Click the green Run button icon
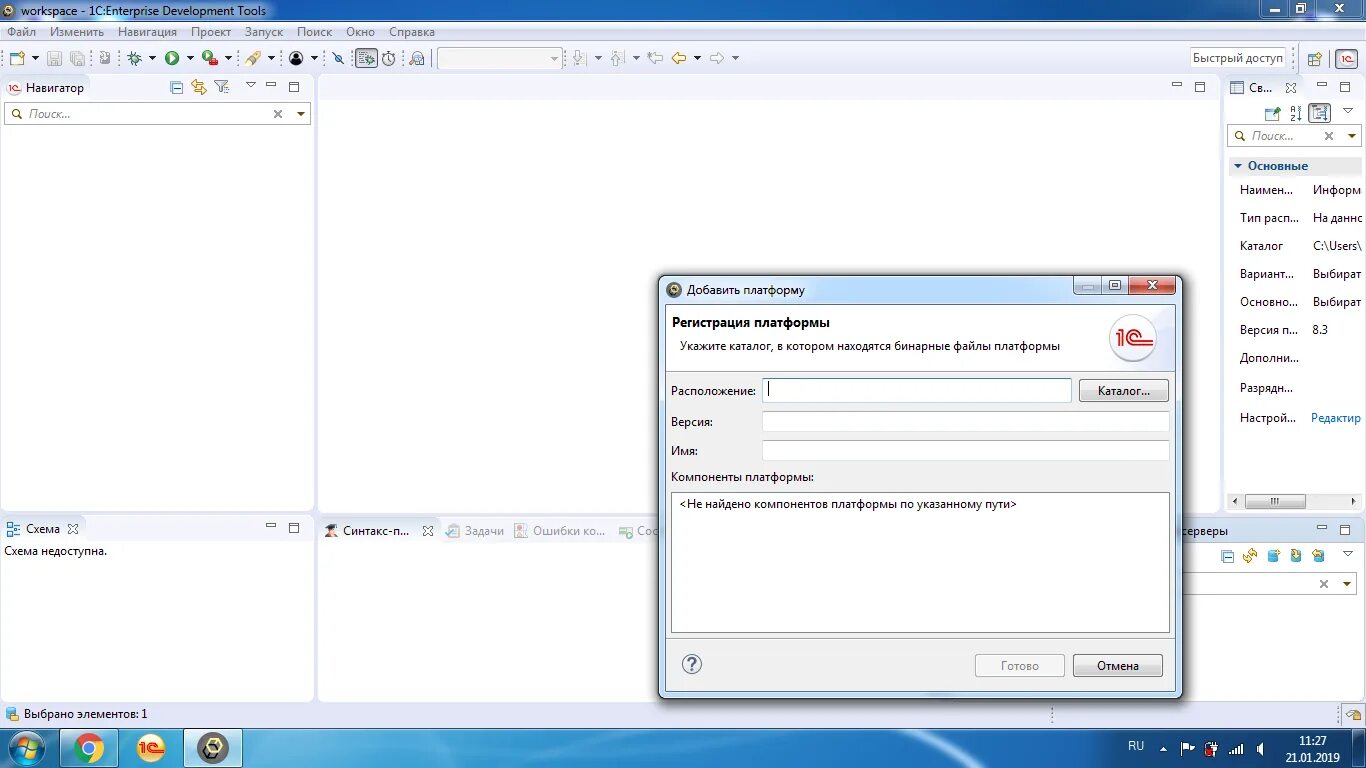The width and height of the screenshot is (1366, 768). (x=172, y=58)
